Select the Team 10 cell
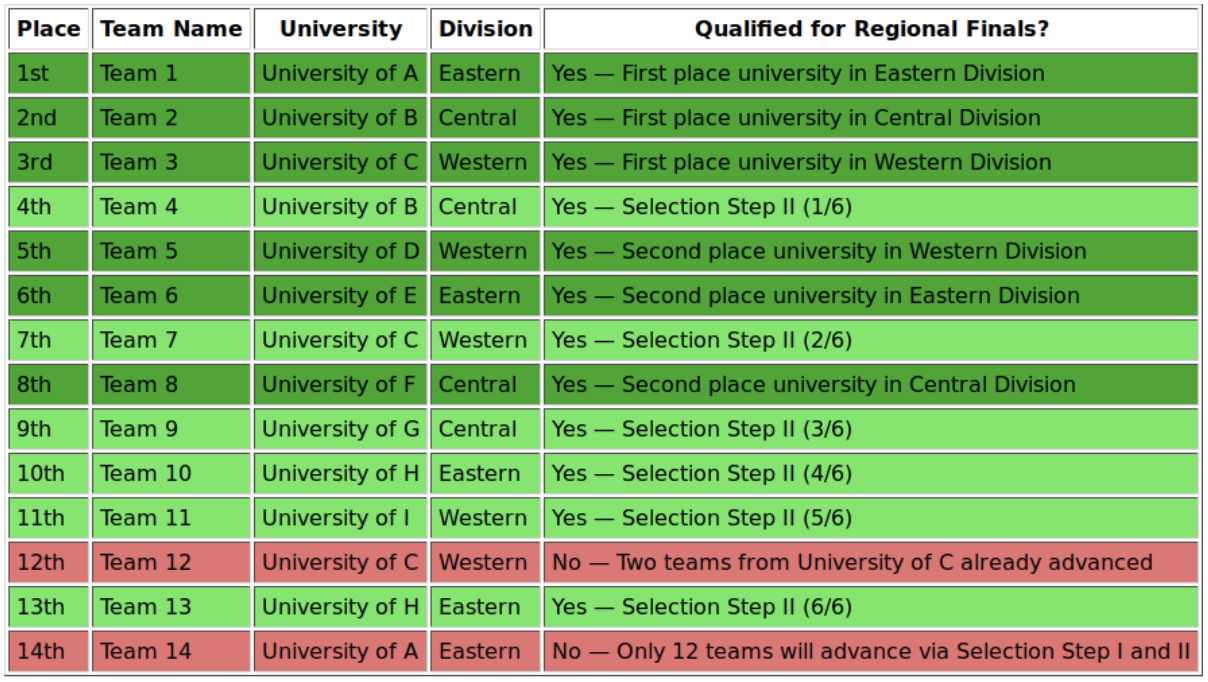 [x=171, y=473]
